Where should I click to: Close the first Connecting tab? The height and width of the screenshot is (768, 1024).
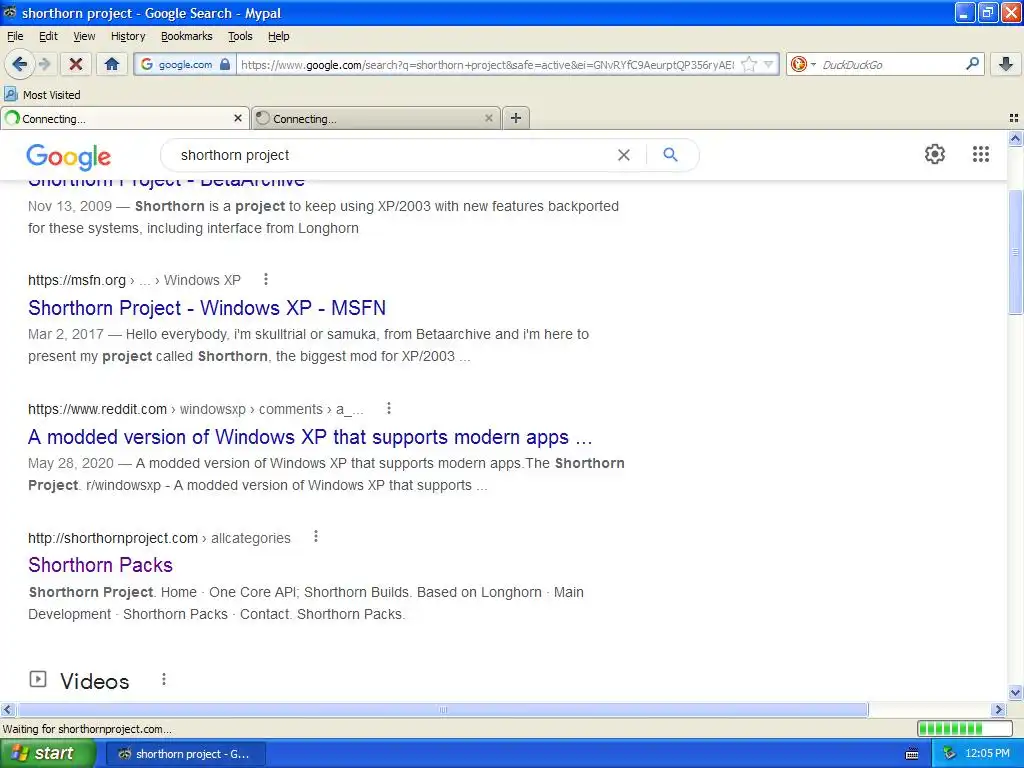238,118
